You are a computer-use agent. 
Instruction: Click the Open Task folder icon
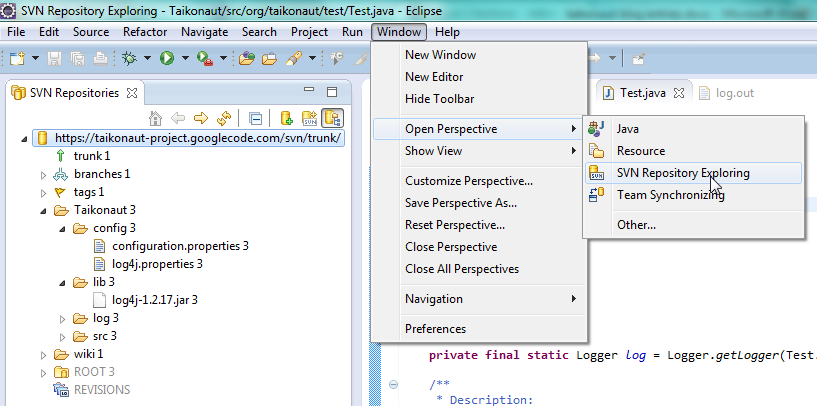269,58
